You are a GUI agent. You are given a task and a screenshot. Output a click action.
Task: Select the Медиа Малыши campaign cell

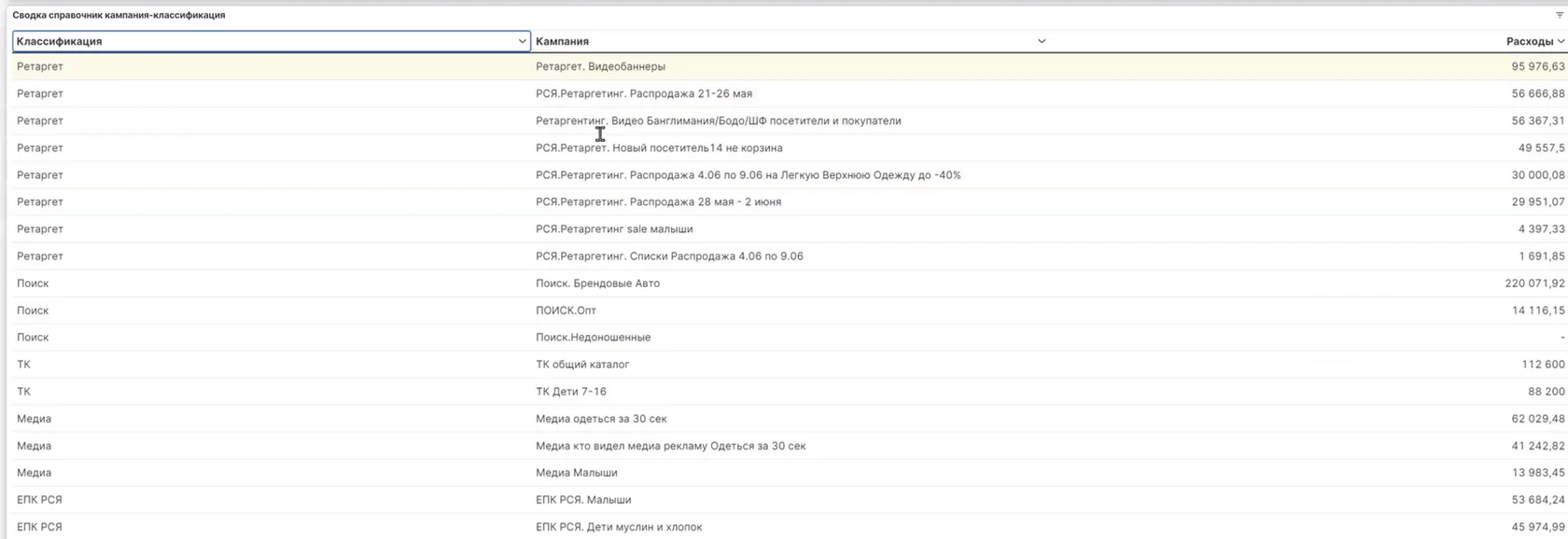576,472
